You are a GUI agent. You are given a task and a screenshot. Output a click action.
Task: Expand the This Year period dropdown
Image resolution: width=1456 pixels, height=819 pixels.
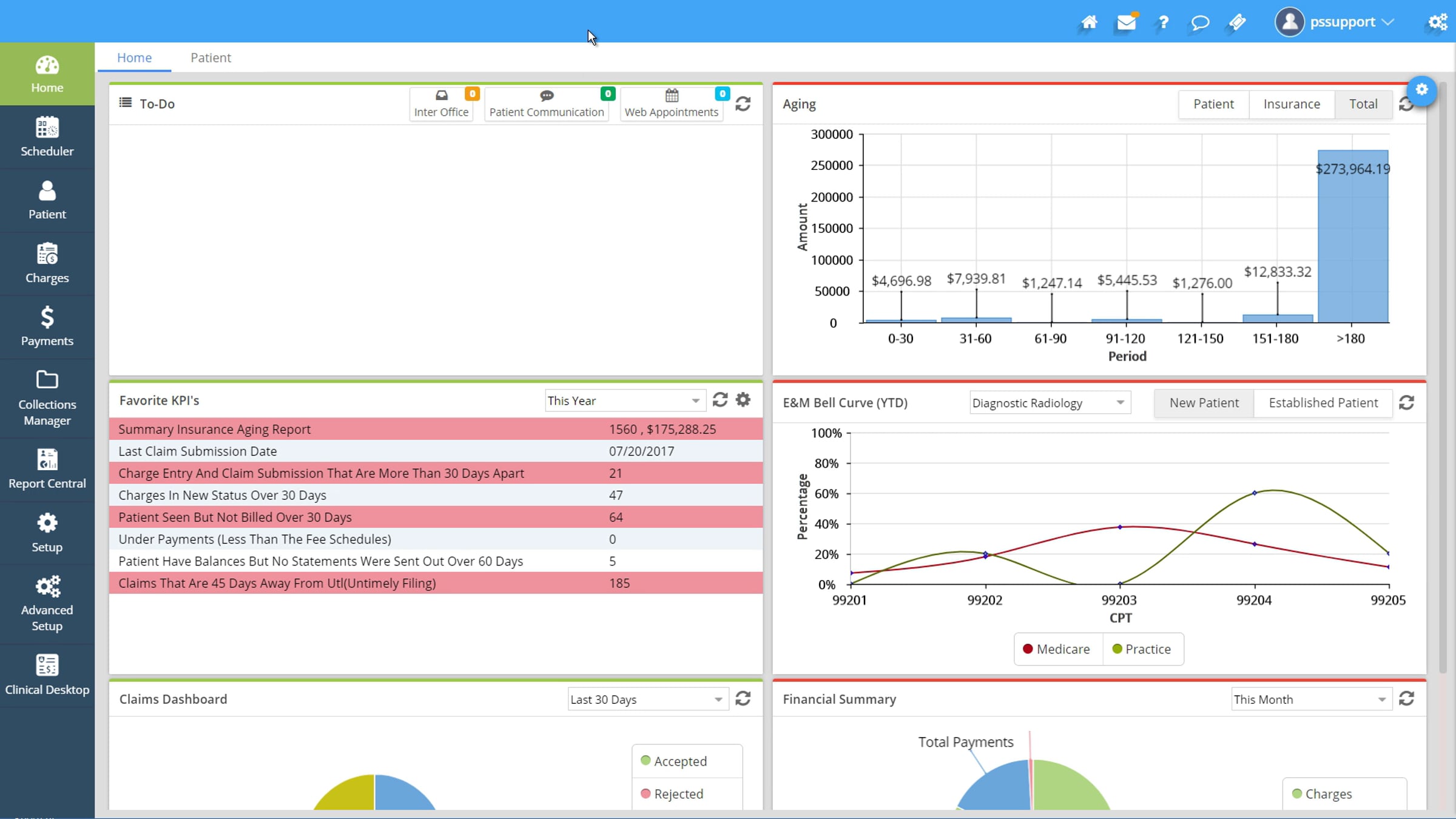[x=625, y=400]
